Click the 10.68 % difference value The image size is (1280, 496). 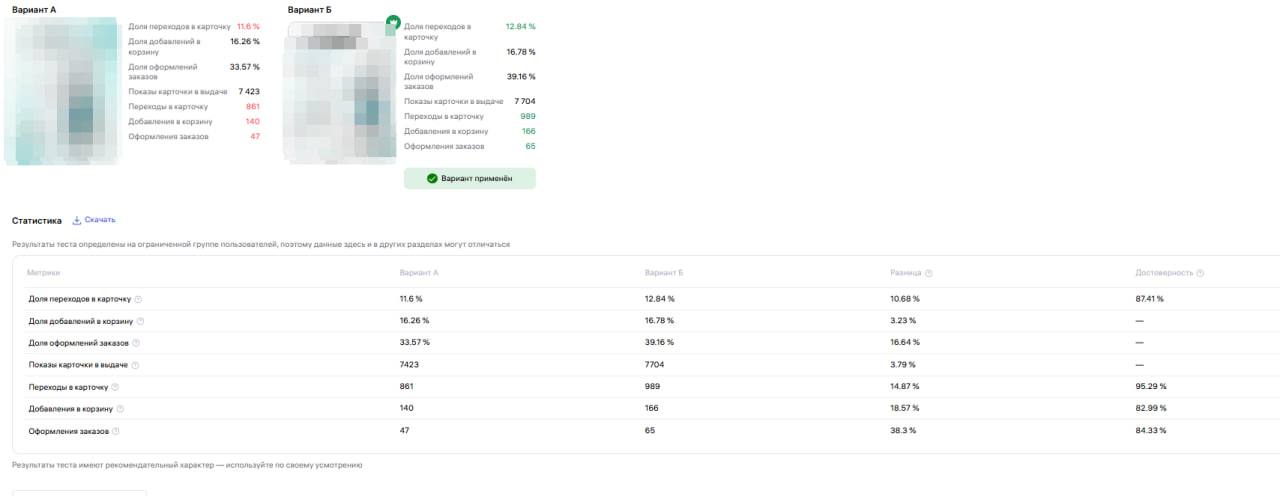tap(905, 299)
